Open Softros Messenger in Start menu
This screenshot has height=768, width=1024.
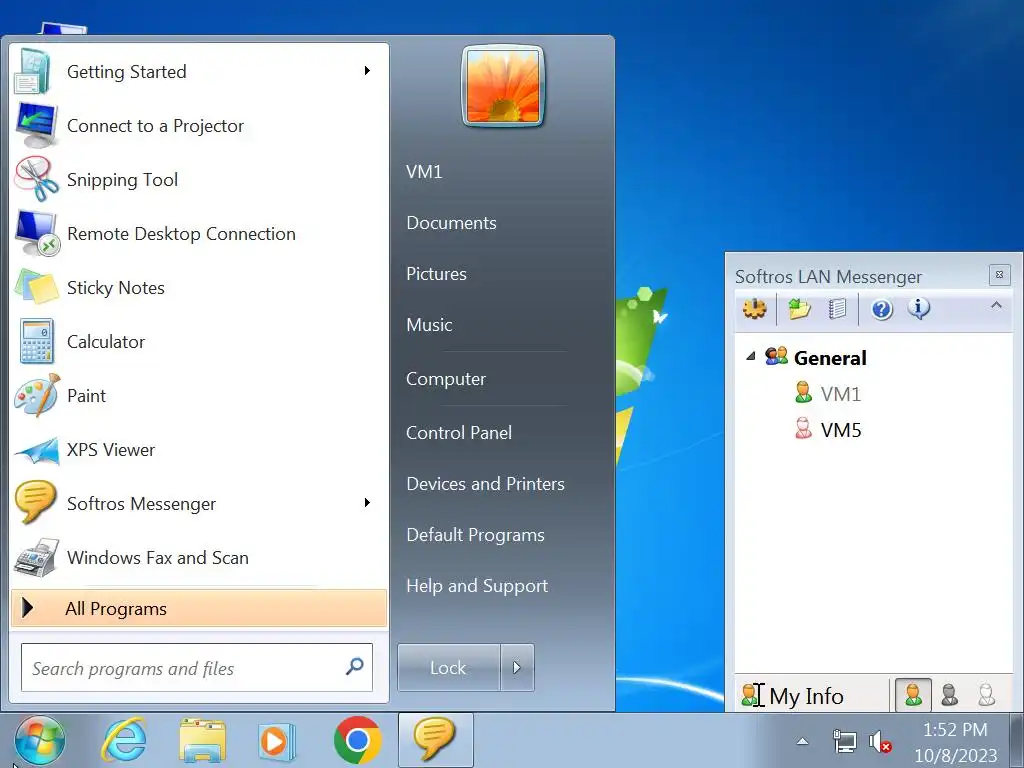tap(199, 504)
